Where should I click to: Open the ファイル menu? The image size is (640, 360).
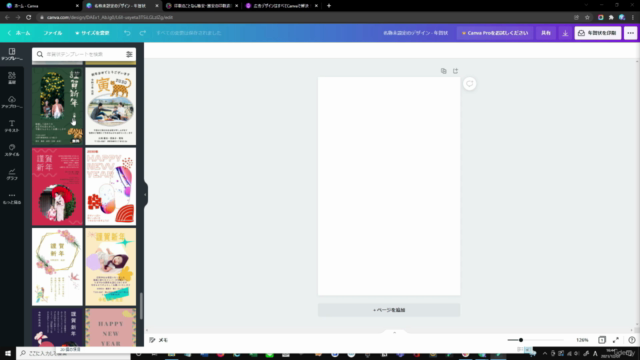(53, 33)
